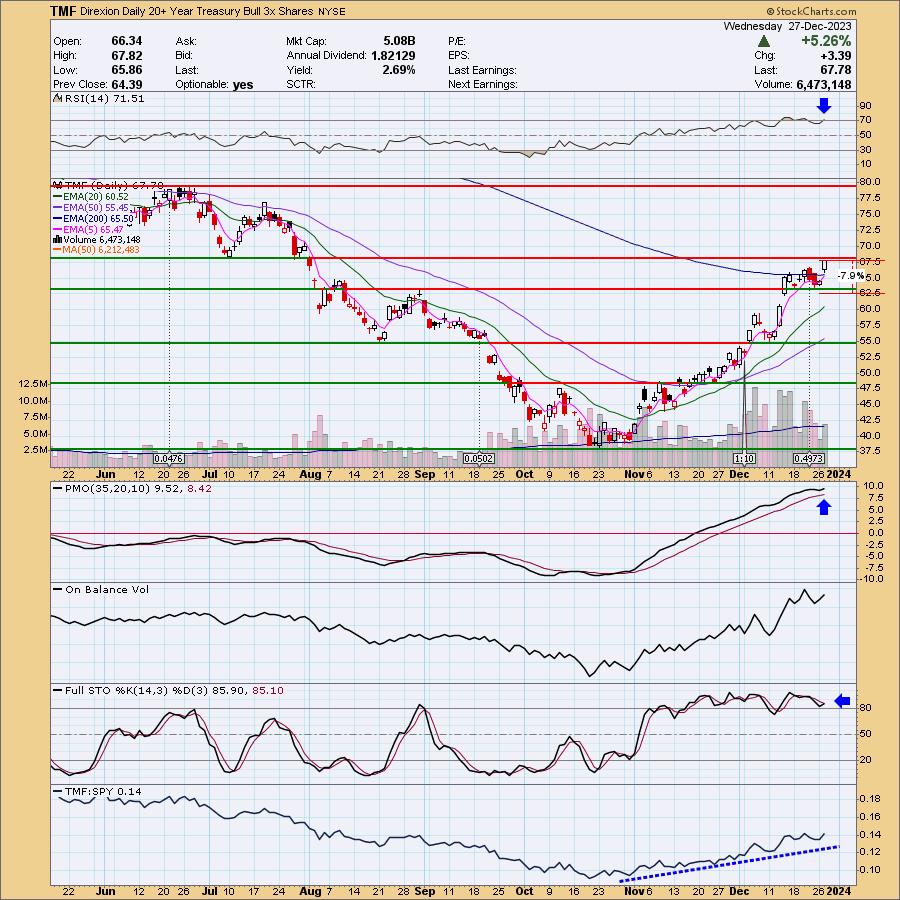Click the Optionable value "yes"

pyautogui.click(x=243, y=84)
